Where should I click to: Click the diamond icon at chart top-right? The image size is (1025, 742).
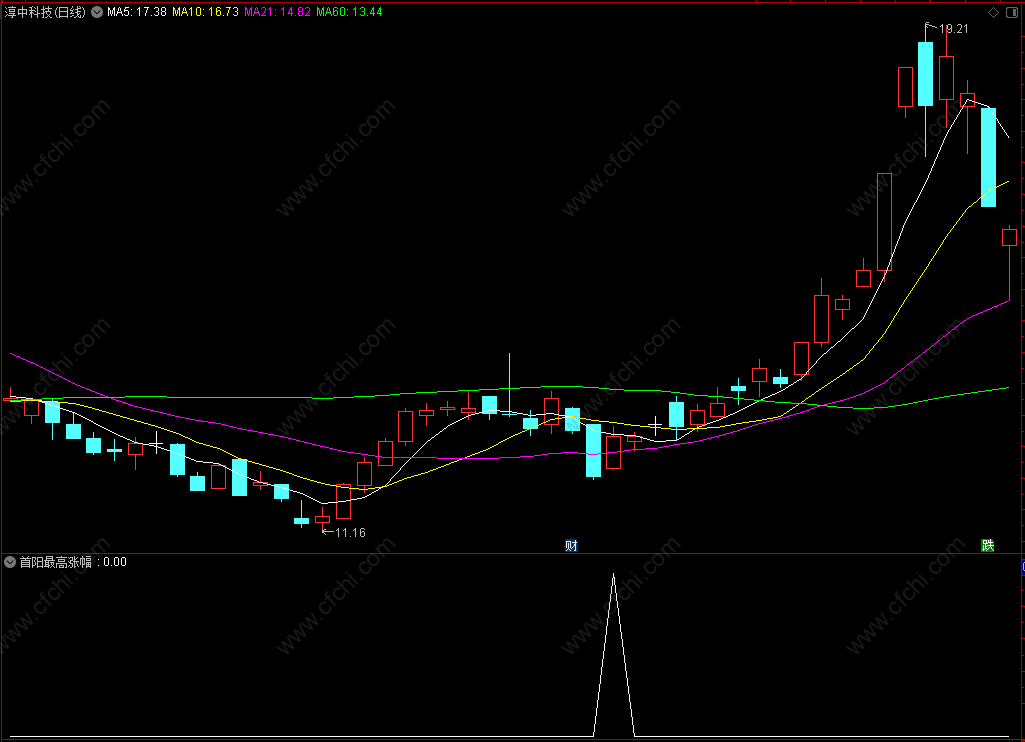[x=994, y=12]
